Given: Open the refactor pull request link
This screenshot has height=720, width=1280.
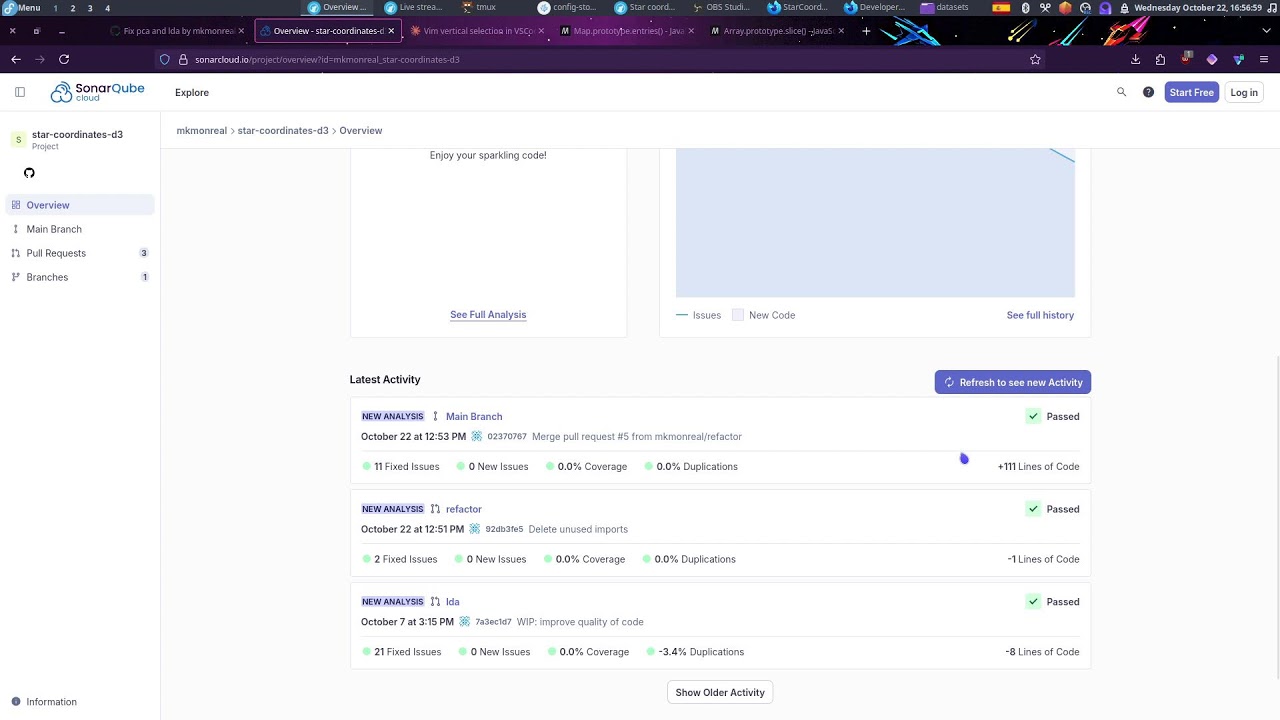Looking at the screenshot, I should [464, 509].
